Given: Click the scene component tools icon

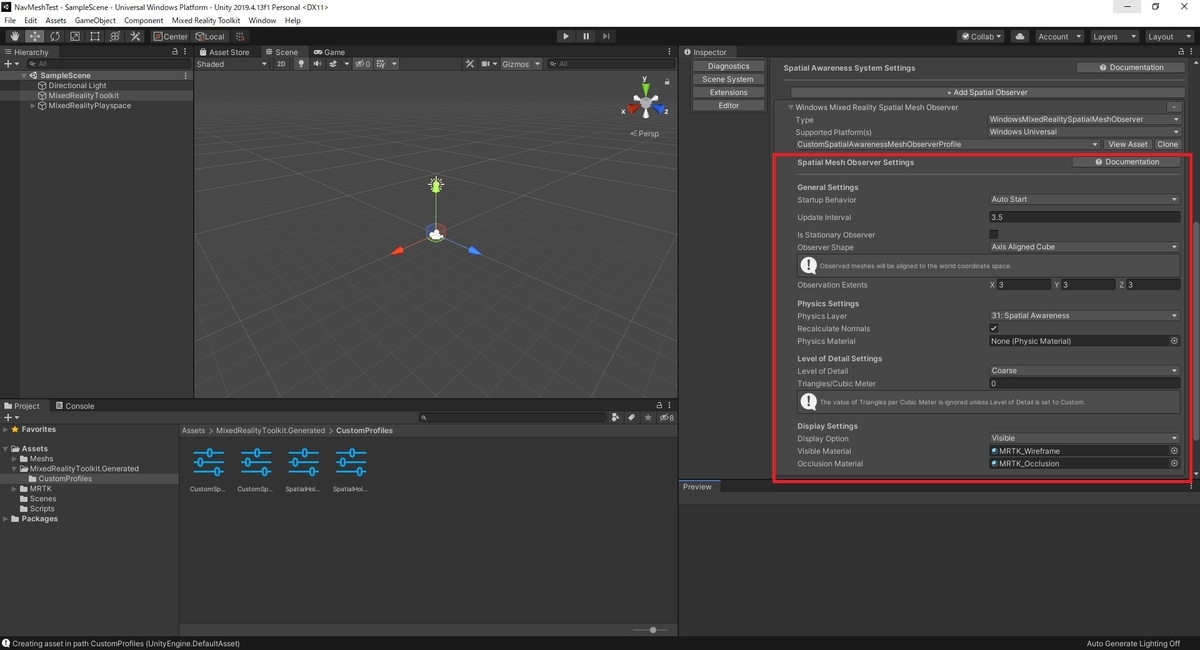Looking at the screenshot, I should point(469,64).
